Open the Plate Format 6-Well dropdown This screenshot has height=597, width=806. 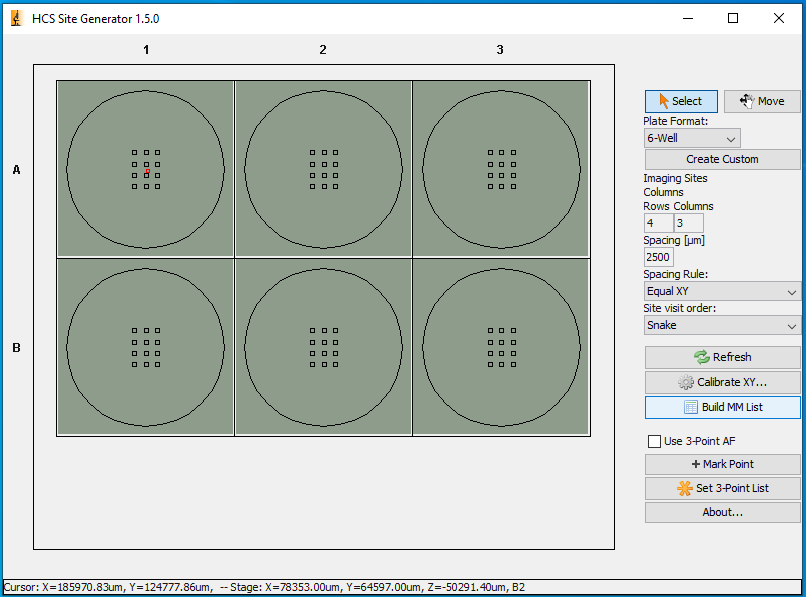(692, 138)
